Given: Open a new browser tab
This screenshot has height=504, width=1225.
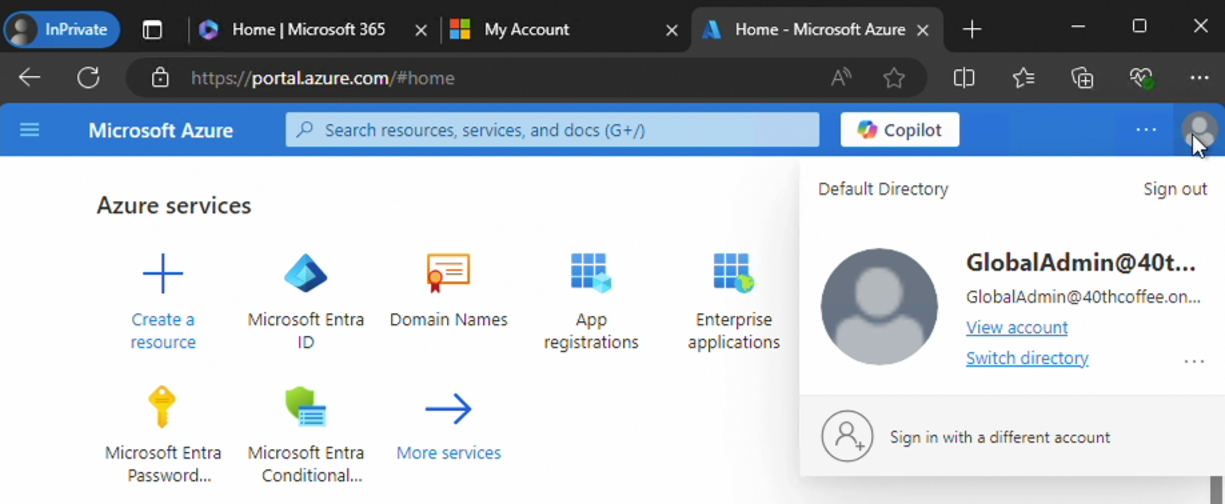Looking at the screenshot, I should click(971, 30).
